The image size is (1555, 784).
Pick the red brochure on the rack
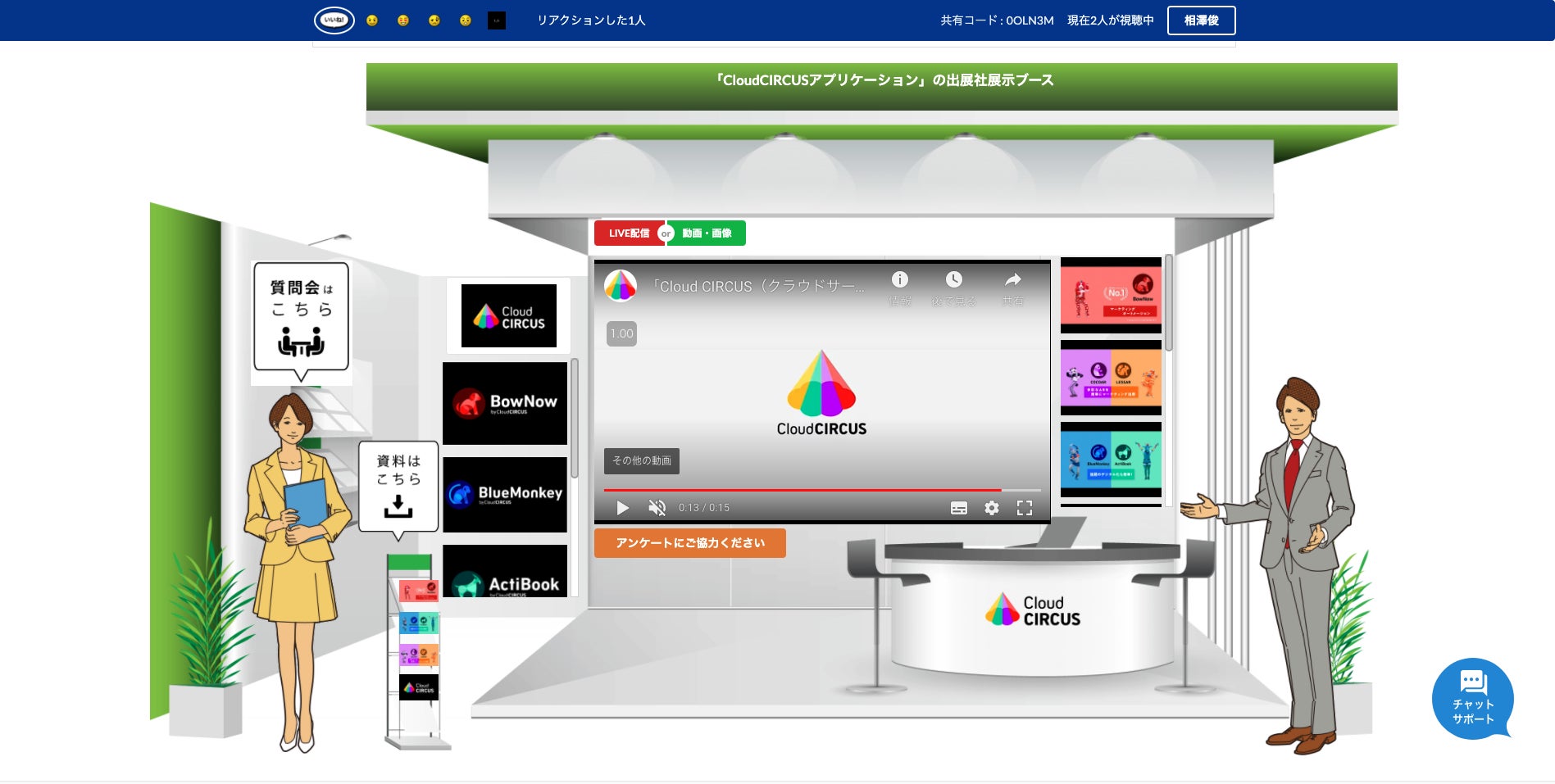418,590
